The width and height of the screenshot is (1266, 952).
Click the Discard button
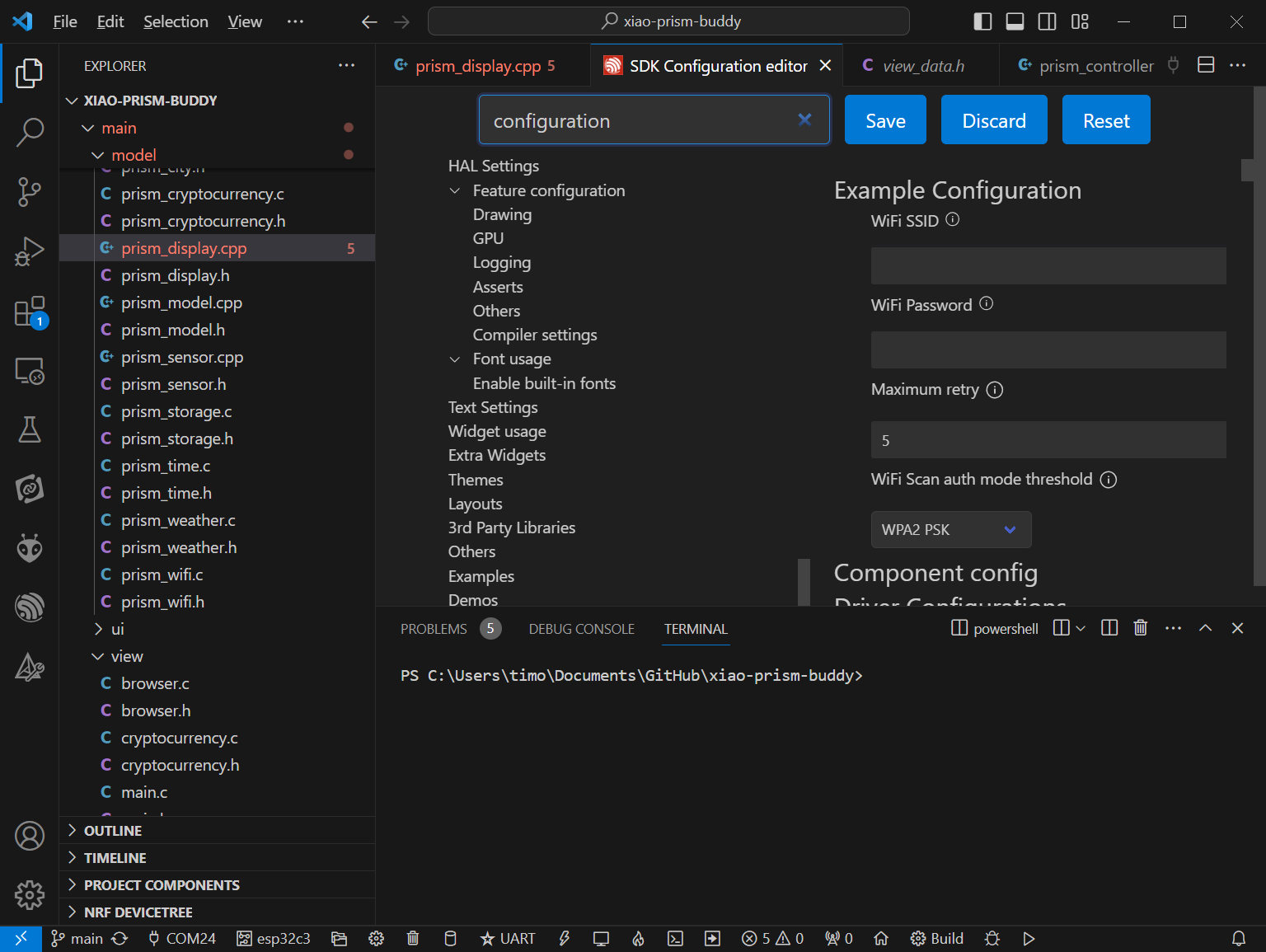tap(994, 120)
